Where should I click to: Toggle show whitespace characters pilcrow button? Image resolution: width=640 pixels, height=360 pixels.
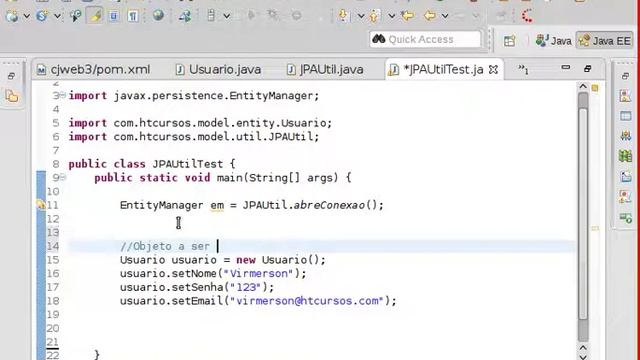coord(133,16)
